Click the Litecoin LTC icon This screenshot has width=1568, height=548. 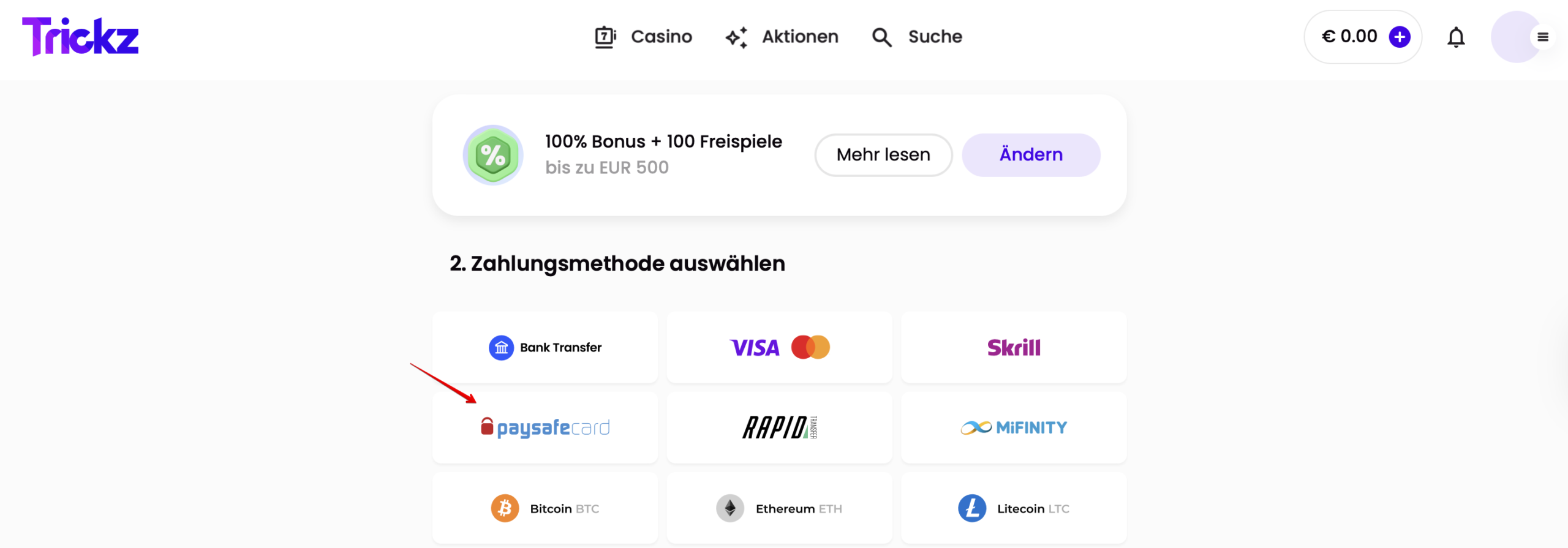(x=972, y=508)
